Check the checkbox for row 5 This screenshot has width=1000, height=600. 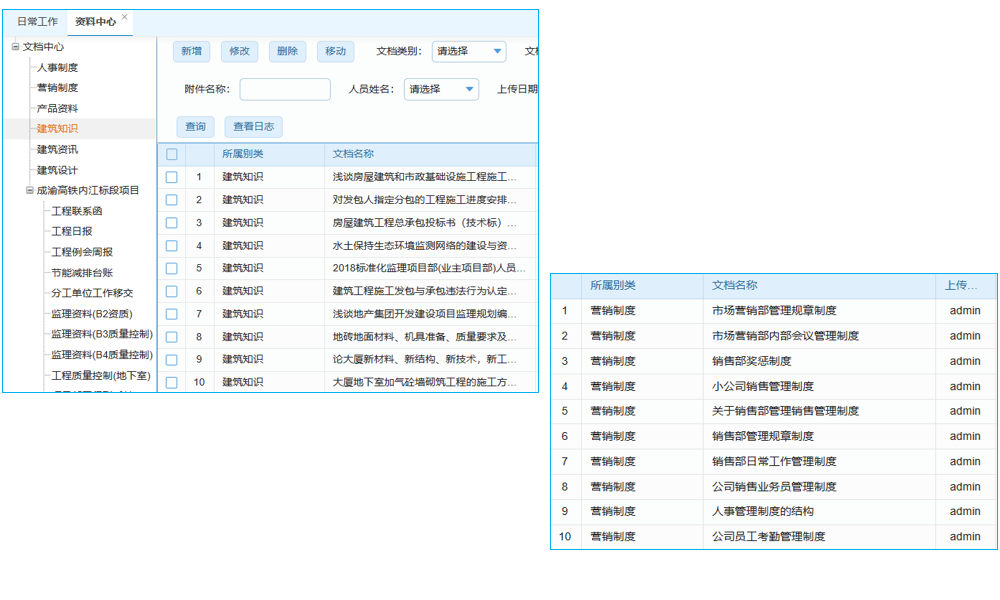[171, 268]
